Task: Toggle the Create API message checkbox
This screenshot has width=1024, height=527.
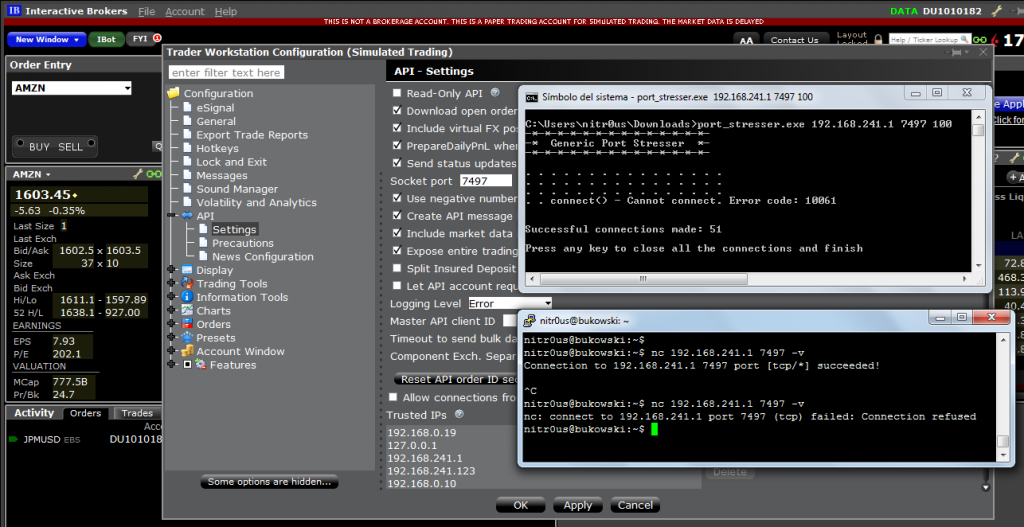Action: [x=396, y=216]
